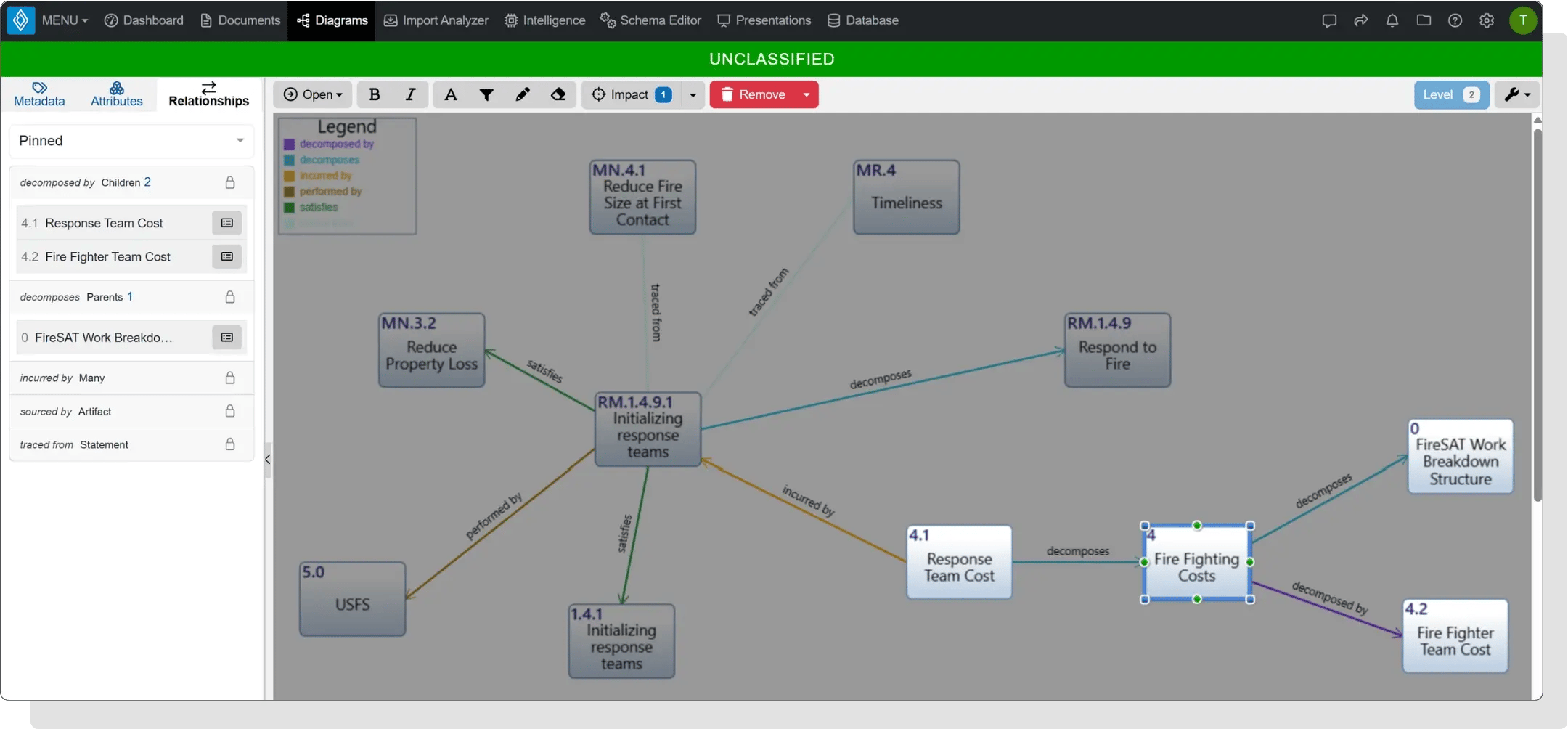1568x729 pixels.
Task: Click the Innoslate logo icon
Action: pyautogui.click(x=20, y=20)
